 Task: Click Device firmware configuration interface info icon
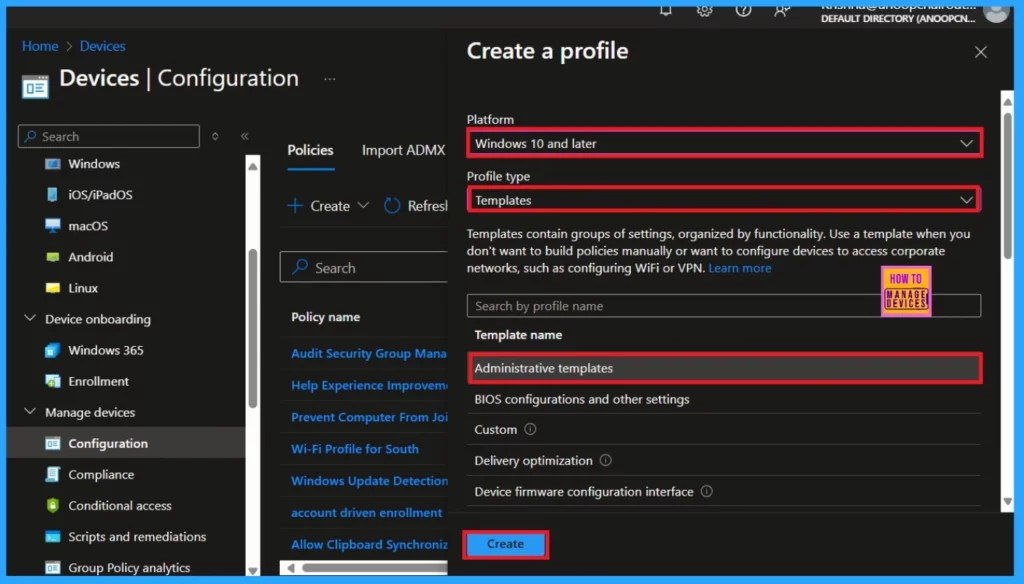click(x=707, y=491)
